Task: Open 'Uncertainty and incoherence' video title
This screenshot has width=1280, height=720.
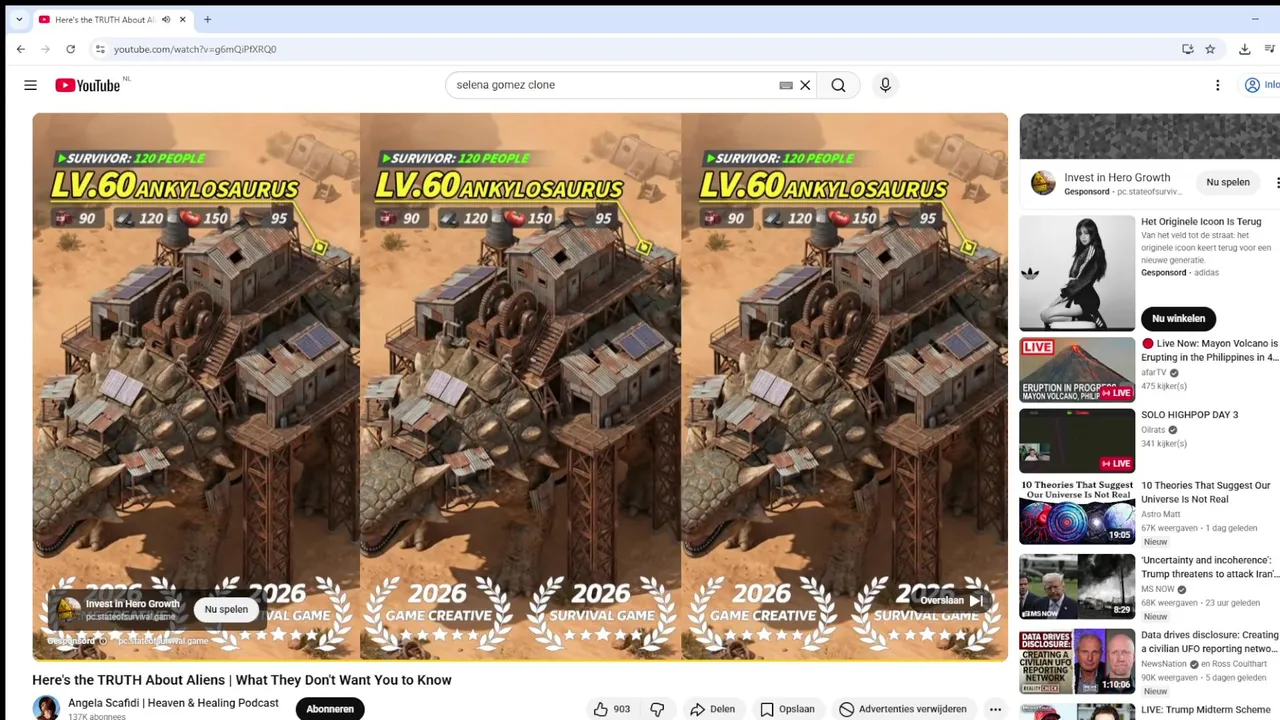Action: point(1210,567)
